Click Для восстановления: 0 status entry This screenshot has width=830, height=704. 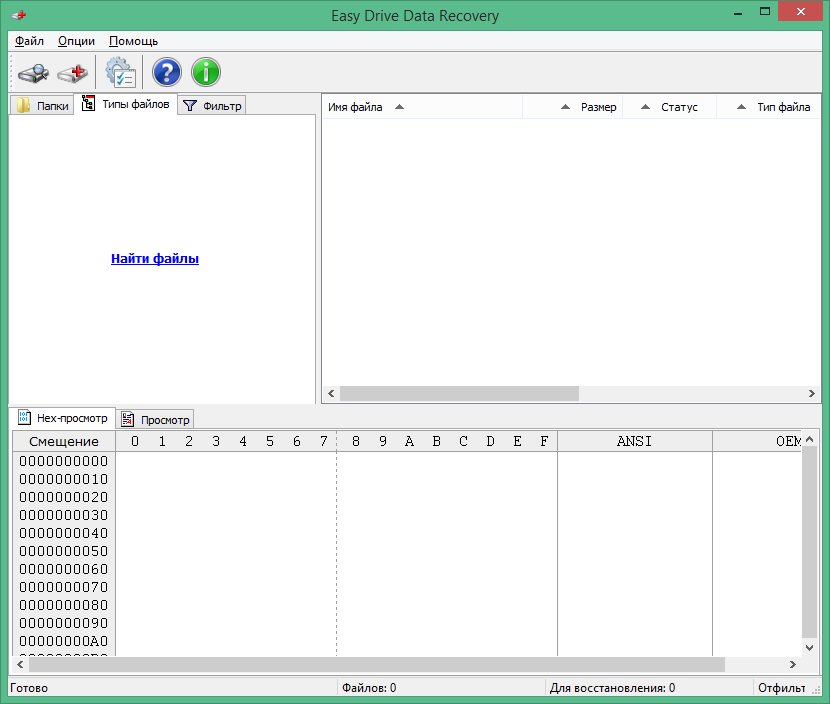click(x=612, y=688)
